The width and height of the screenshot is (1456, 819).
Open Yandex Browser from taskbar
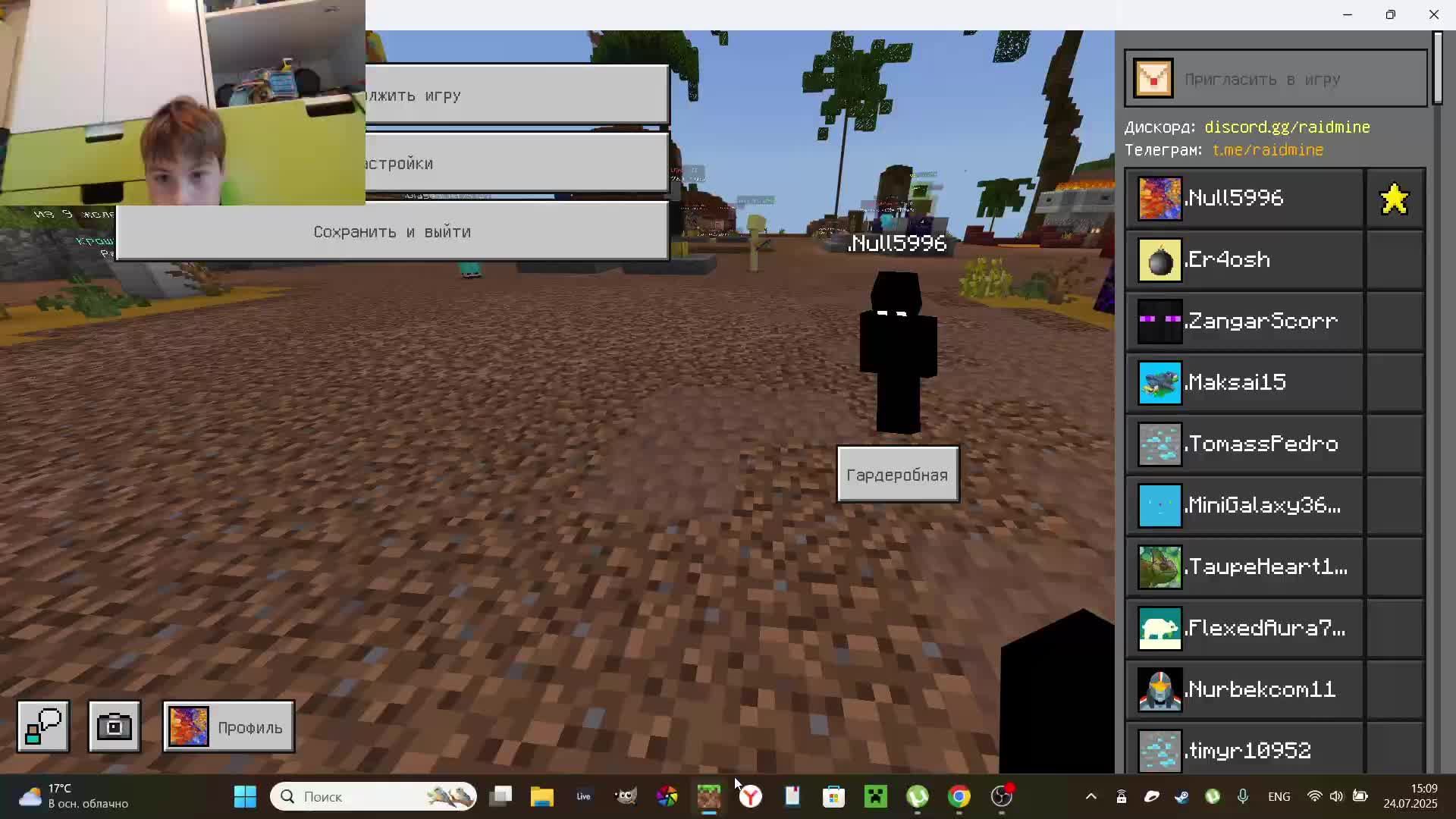[751, 796]
